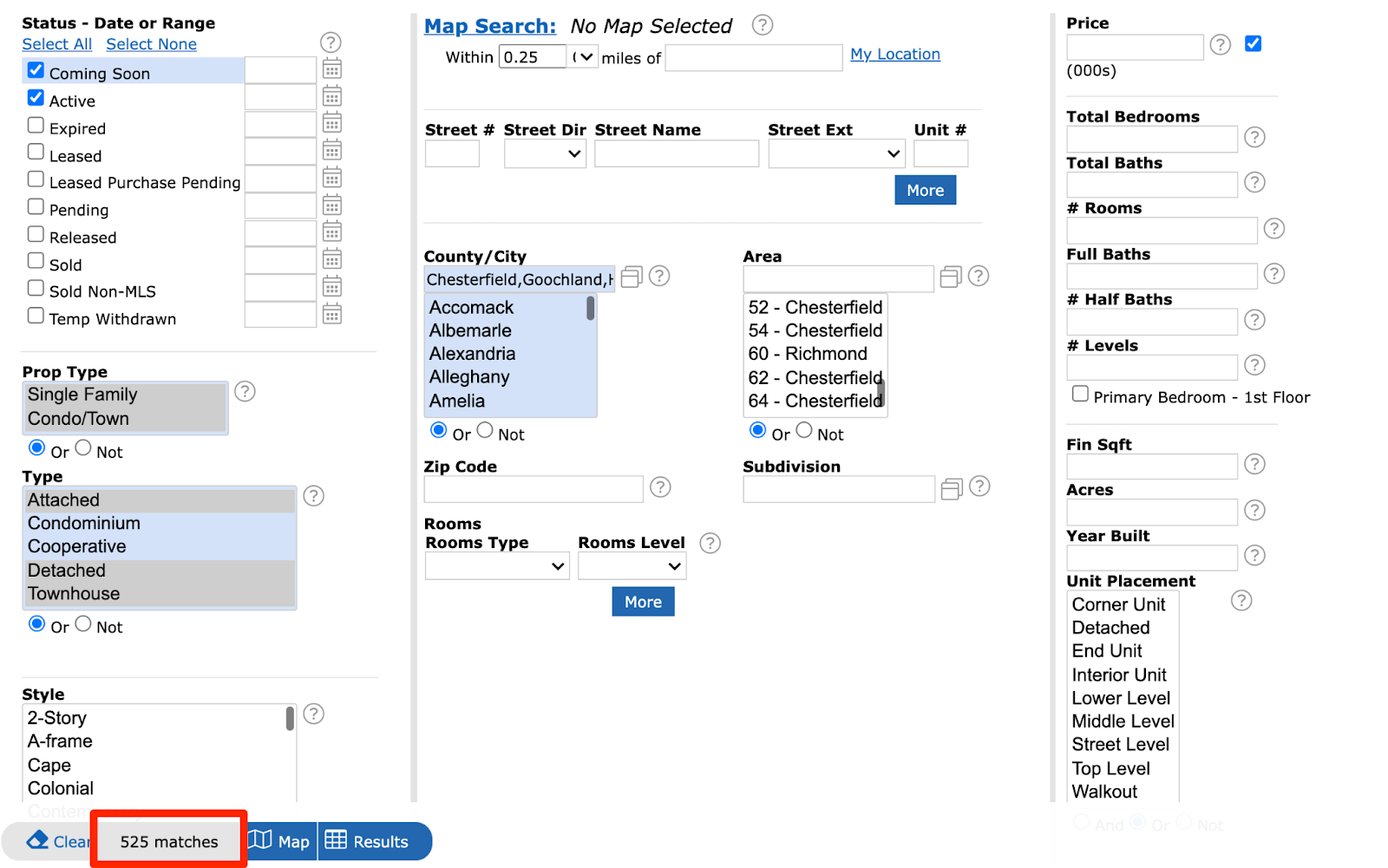
Task: Open County/City list picker icon
Action: click(632, 277)
